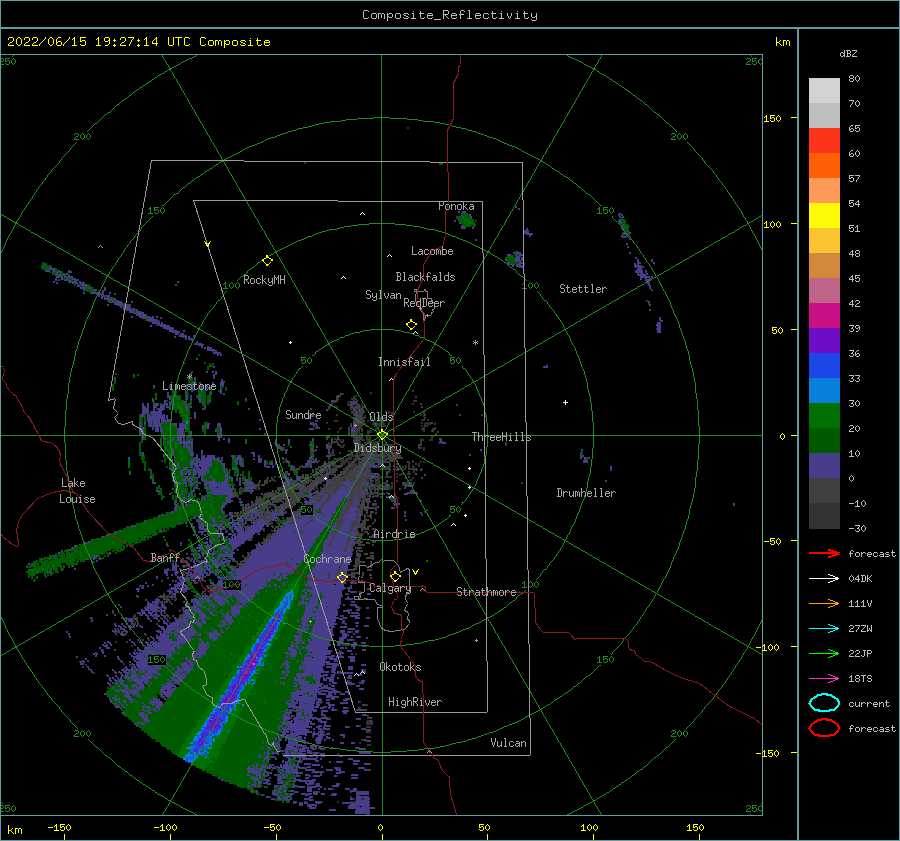This screenshot has width=900, height=841.
Task: Click the Didsbury city label
Action: tap(377, 448)
